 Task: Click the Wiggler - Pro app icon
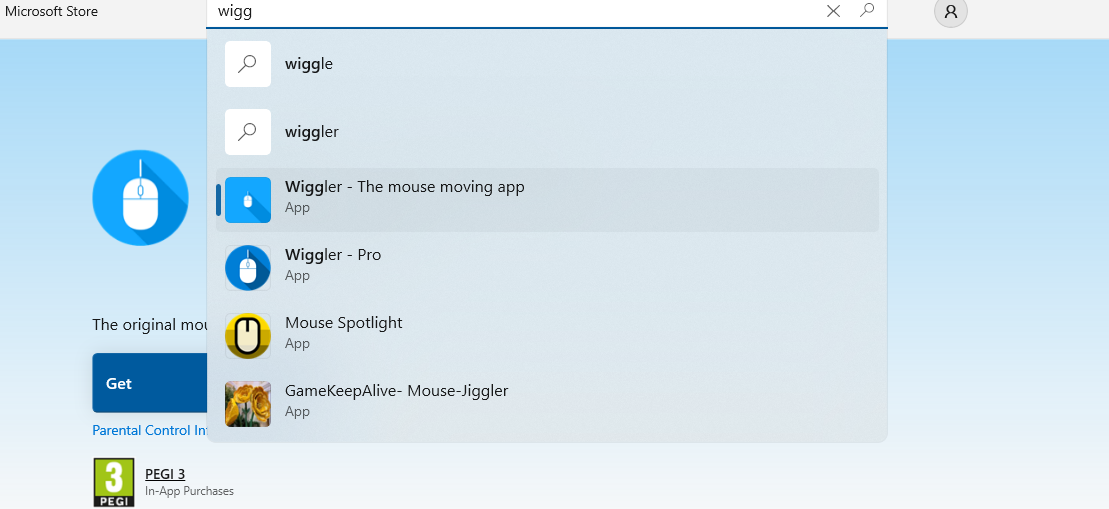point(248,268)
